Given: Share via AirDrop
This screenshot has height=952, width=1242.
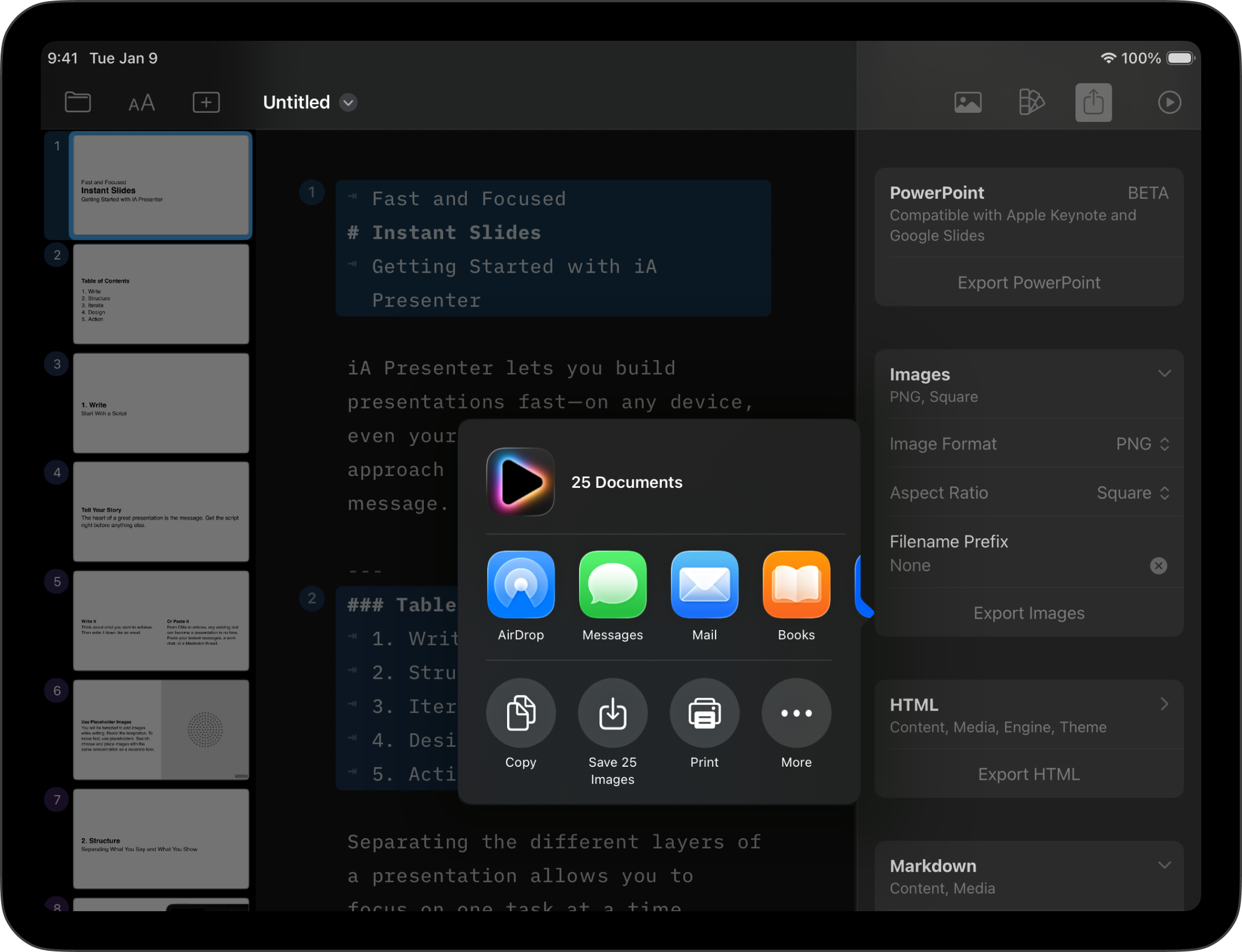Looking at the screenshot, I should point(521,585).
